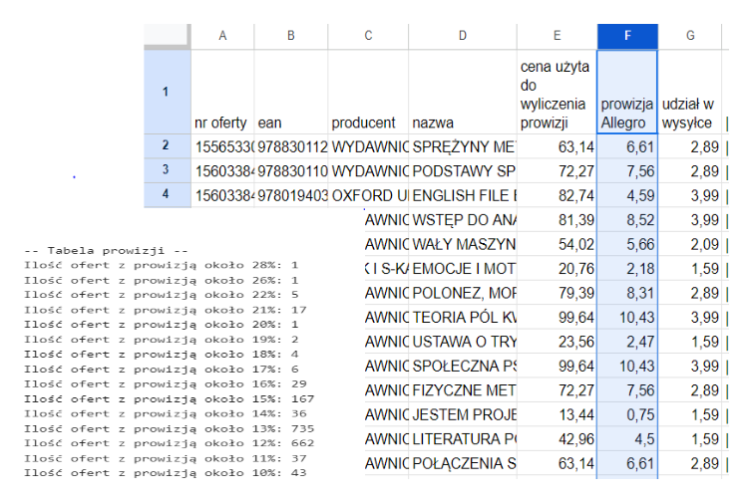750x501 pixels.
Task: Select the cell with price 82,74
Action: coord(556,195)
